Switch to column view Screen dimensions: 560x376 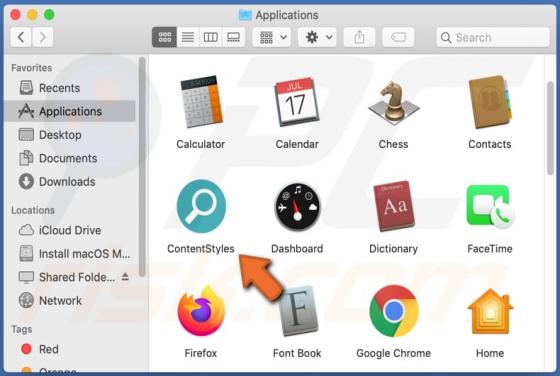pyautogui.click(x=210, y=37)
